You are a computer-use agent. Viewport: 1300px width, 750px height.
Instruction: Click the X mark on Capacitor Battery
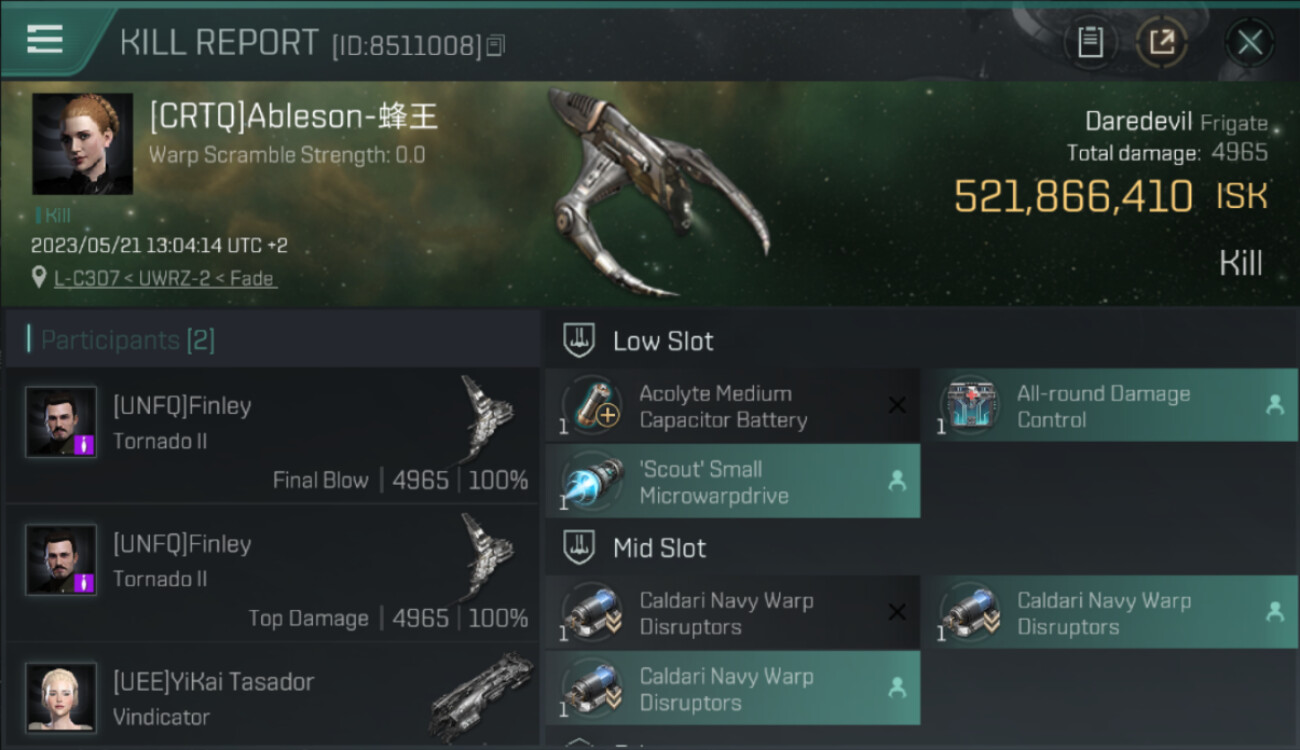897,405
